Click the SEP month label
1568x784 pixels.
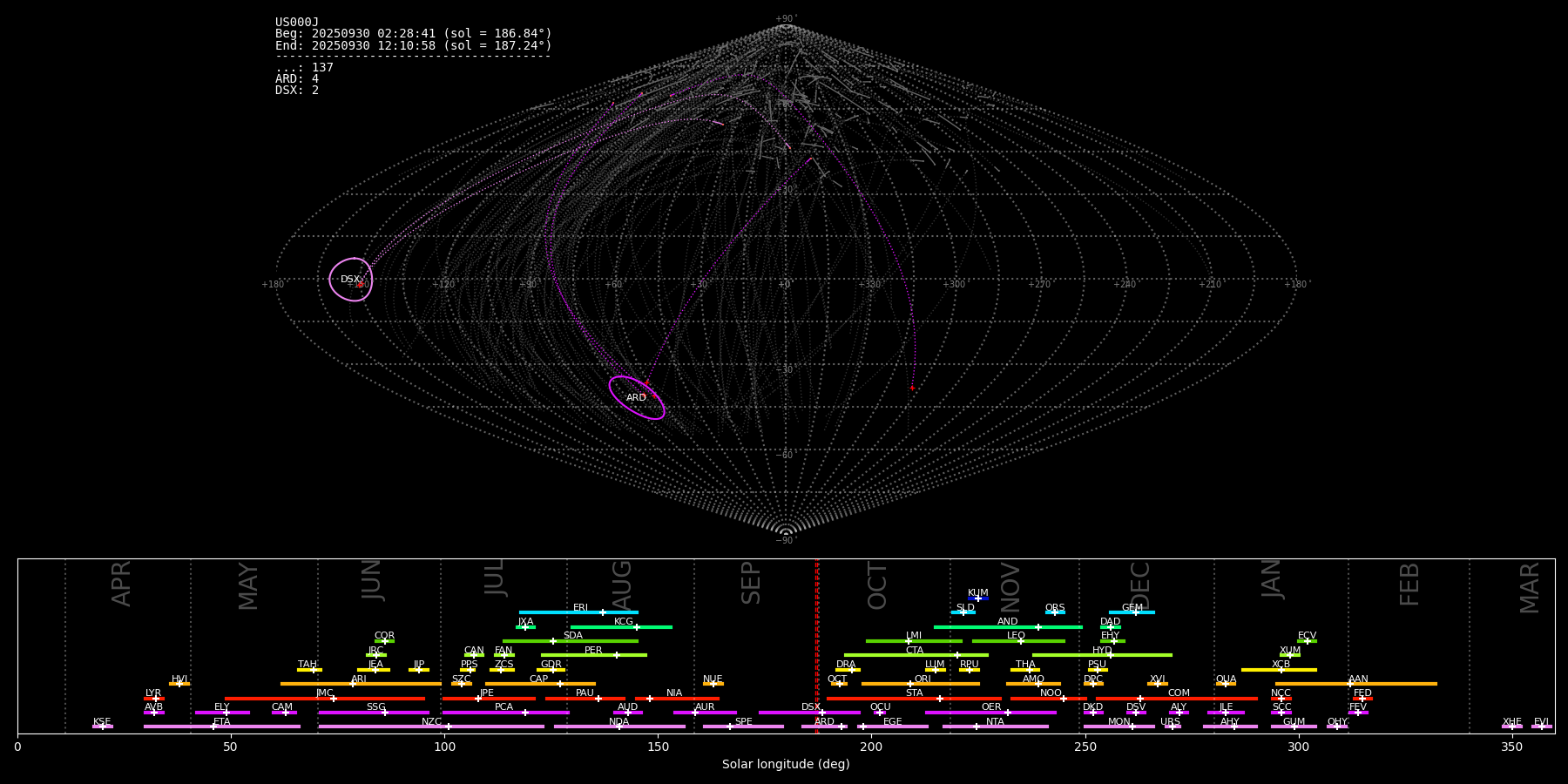click(x=751, y=583)
